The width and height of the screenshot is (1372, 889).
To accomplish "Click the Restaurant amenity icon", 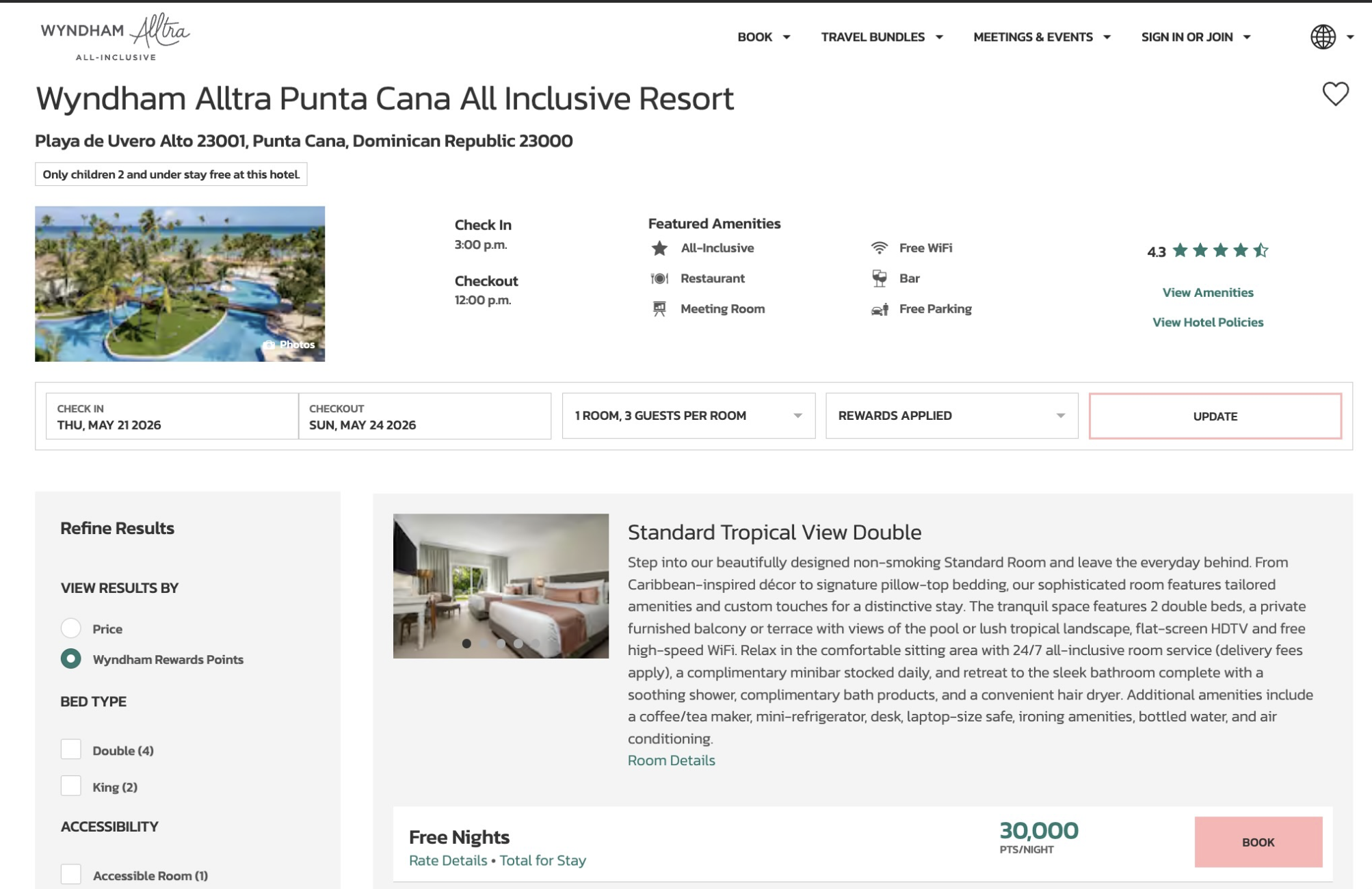I will pyautogui.click(x=659, y=278).
